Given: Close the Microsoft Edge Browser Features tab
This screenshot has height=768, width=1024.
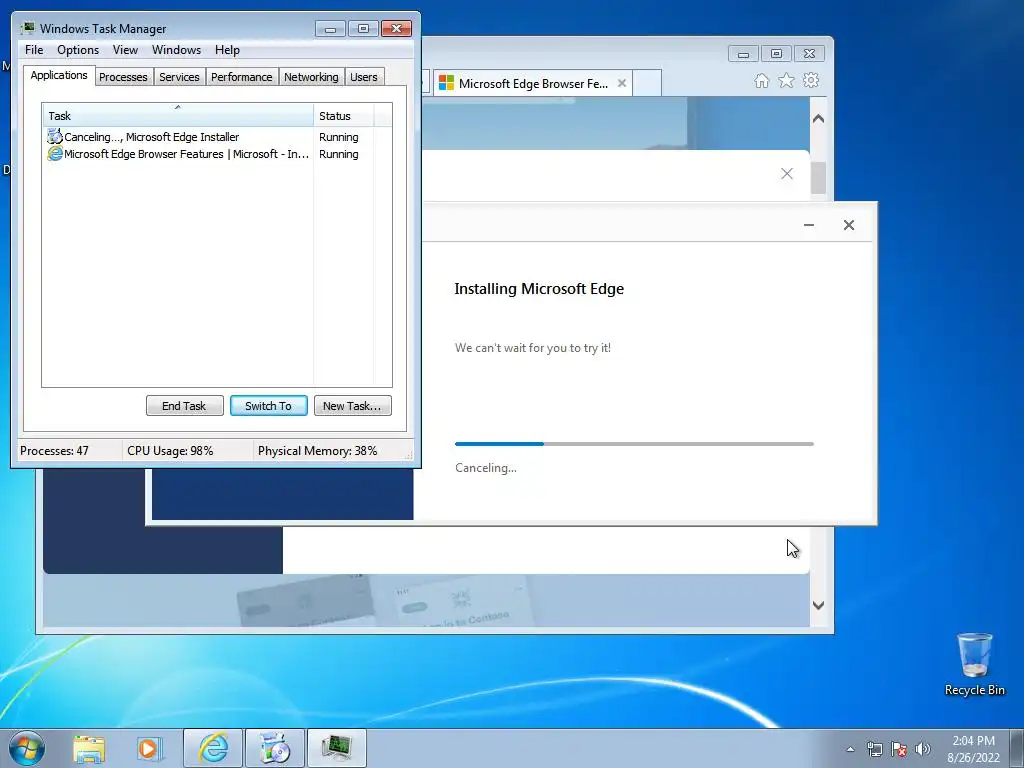Looking at the screenshot, I should 622,83.
